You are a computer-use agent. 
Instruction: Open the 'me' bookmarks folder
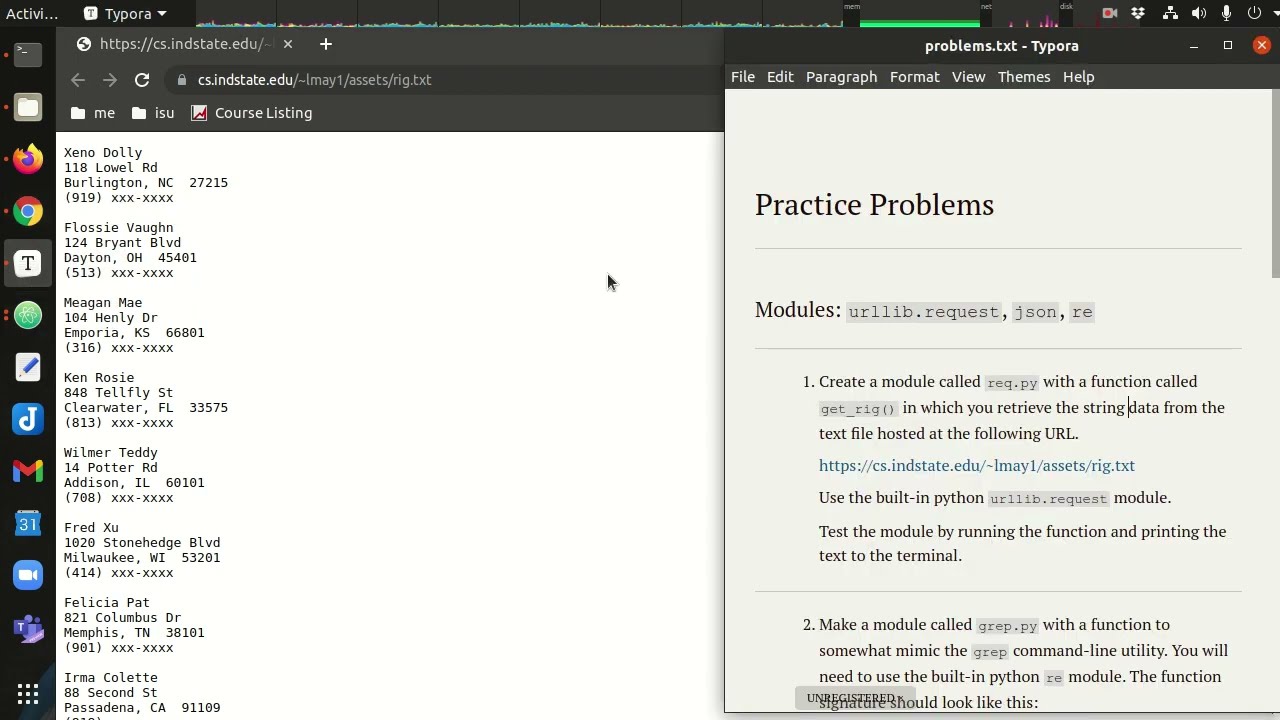[93, 113]
